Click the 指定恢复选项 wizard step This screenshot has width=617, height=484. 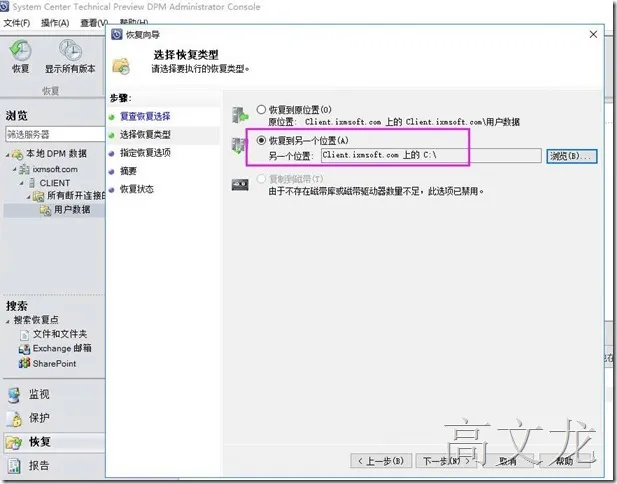(145, 153)
